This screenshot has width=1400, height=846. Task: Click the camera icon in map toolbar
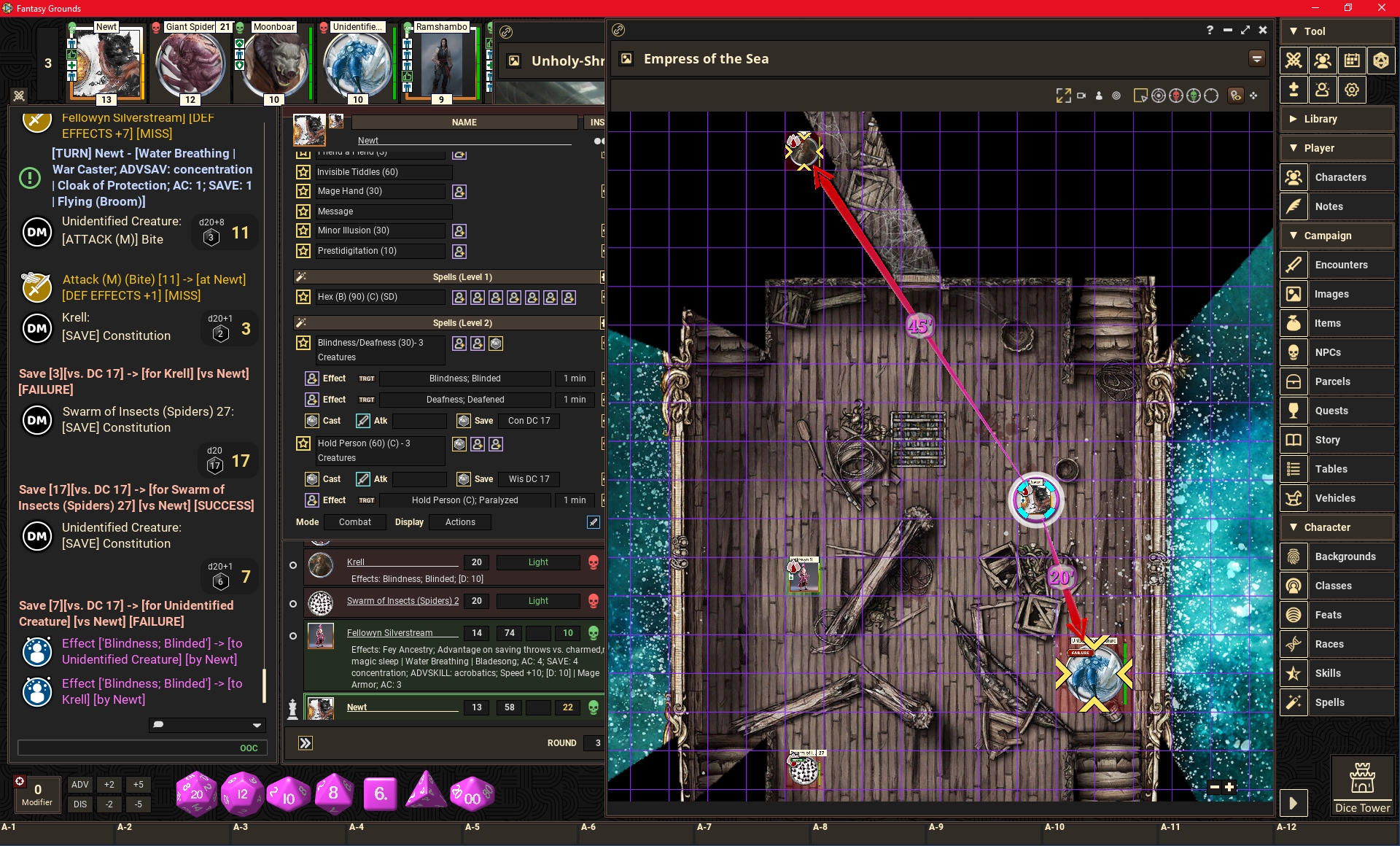point(1081,96)
